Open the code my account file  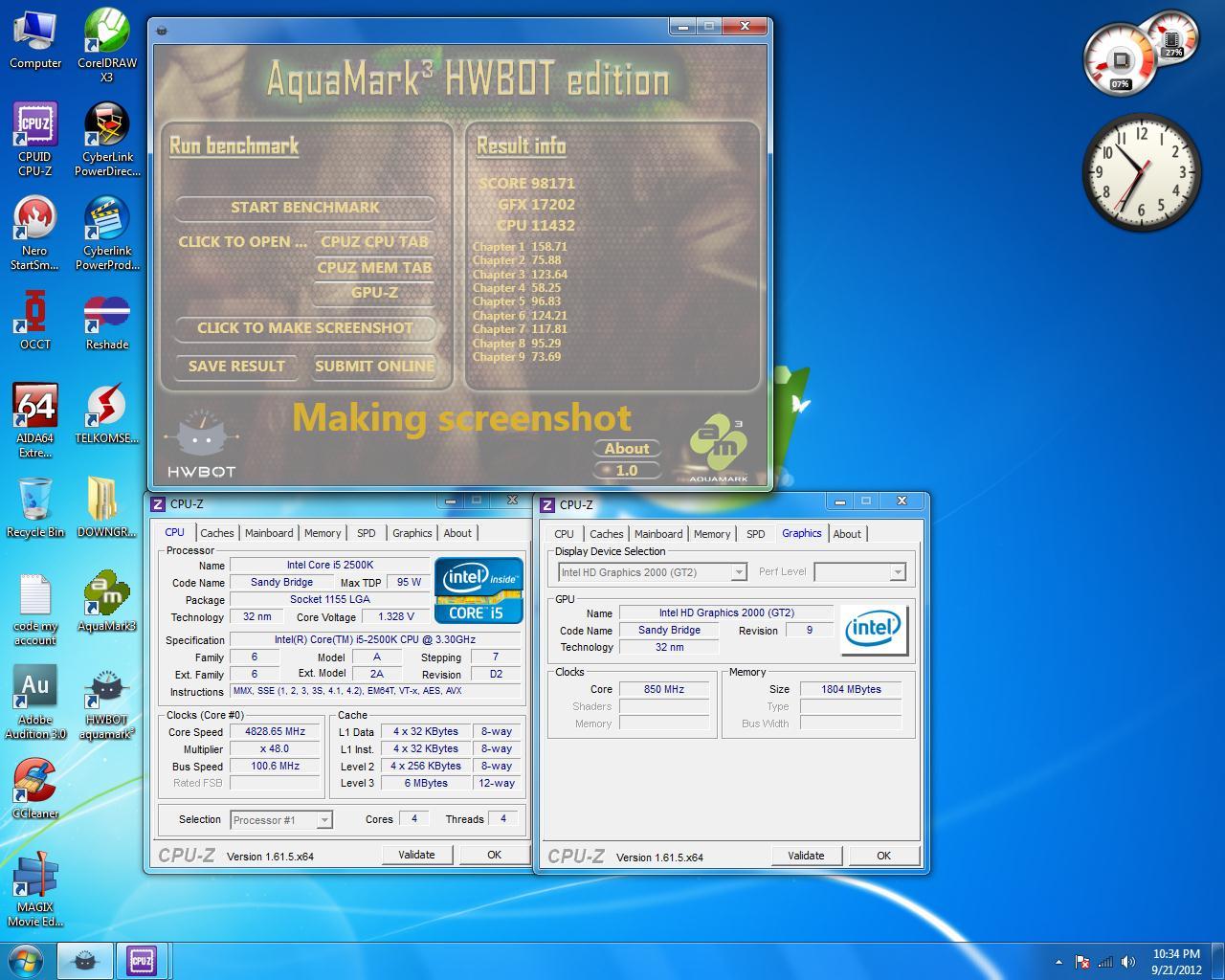click(35, 609)
